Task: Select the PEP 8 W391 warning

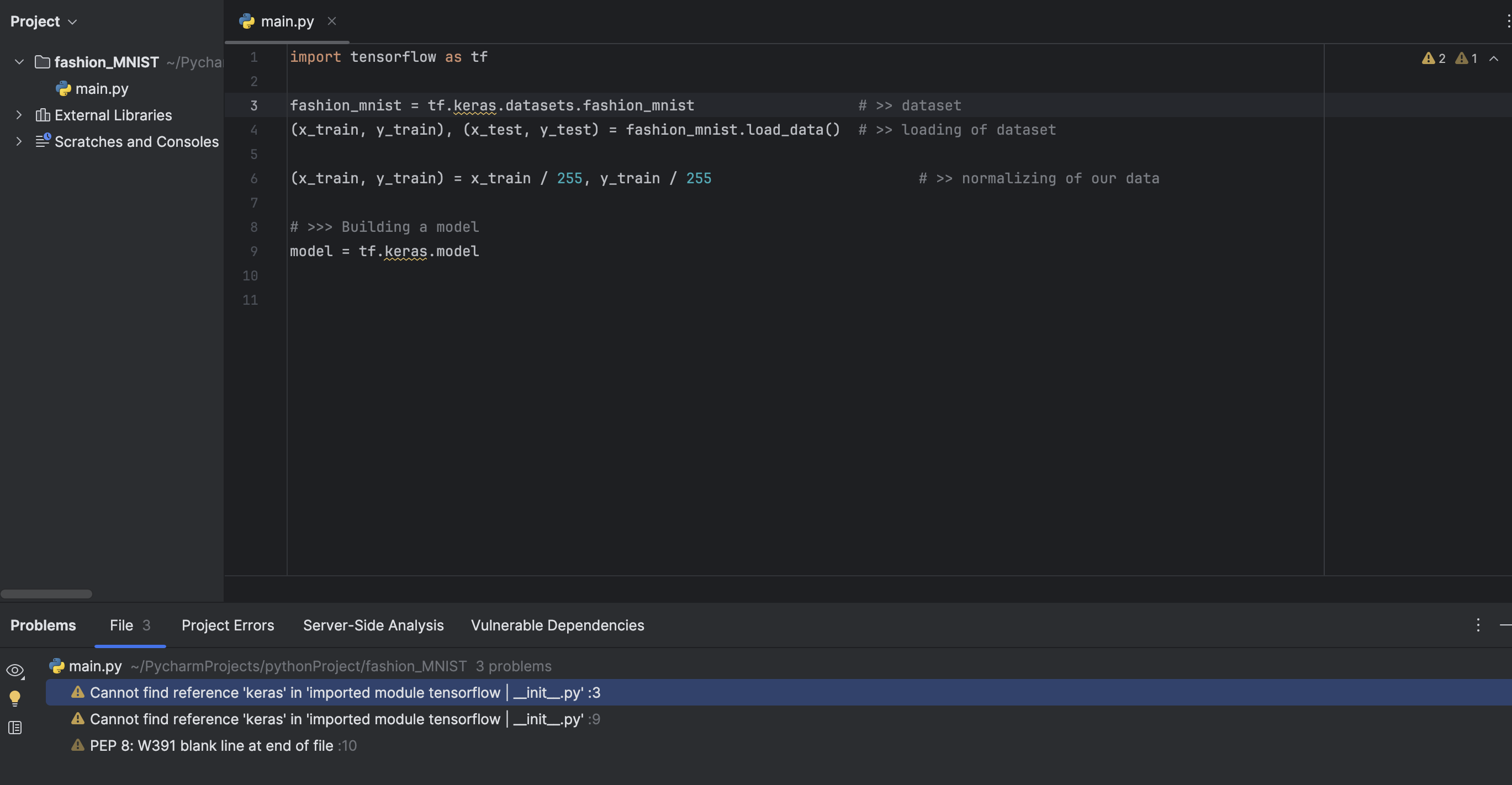Action: tap(212, 746)
